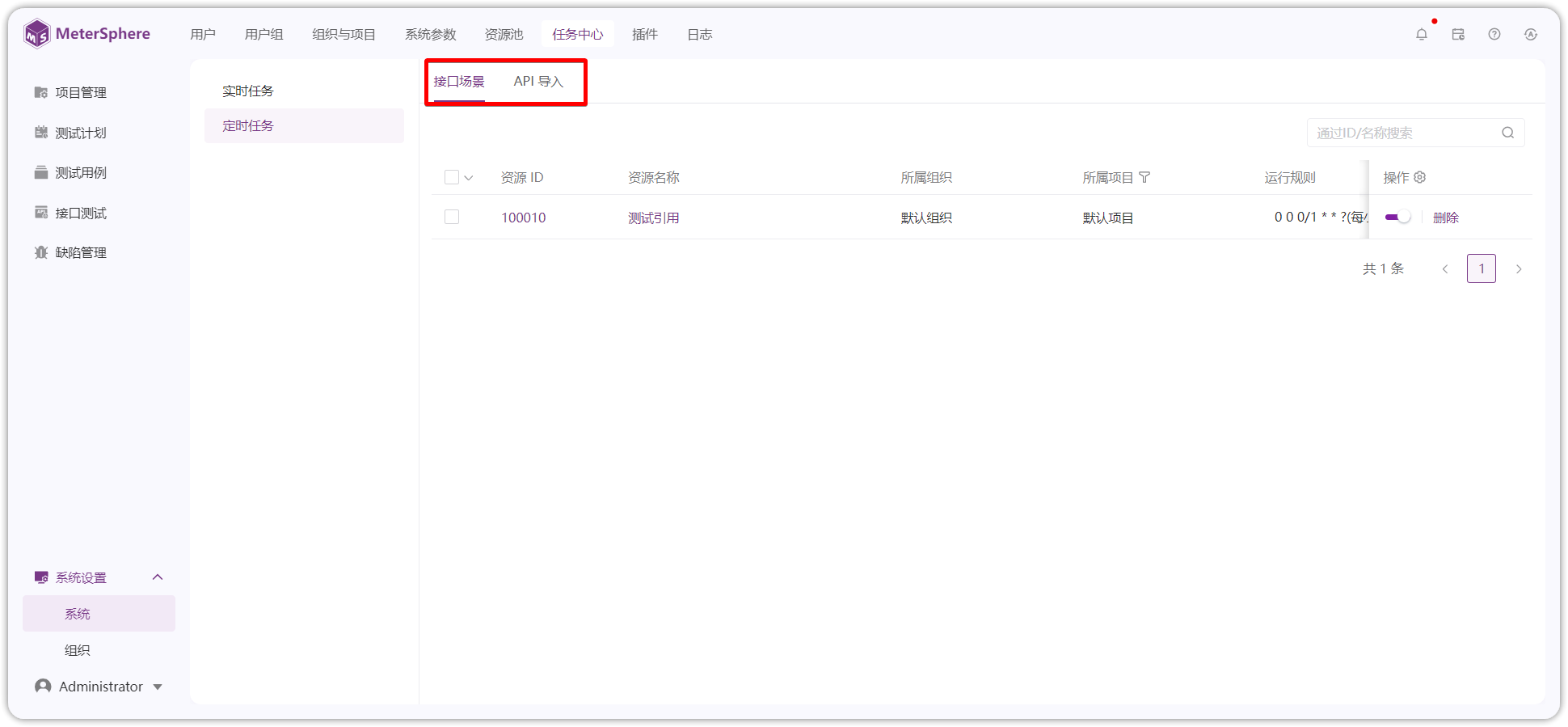Open the 任务中心 top menu
Viewport: 1568px width, 727px height.
(x=578, y=34)
